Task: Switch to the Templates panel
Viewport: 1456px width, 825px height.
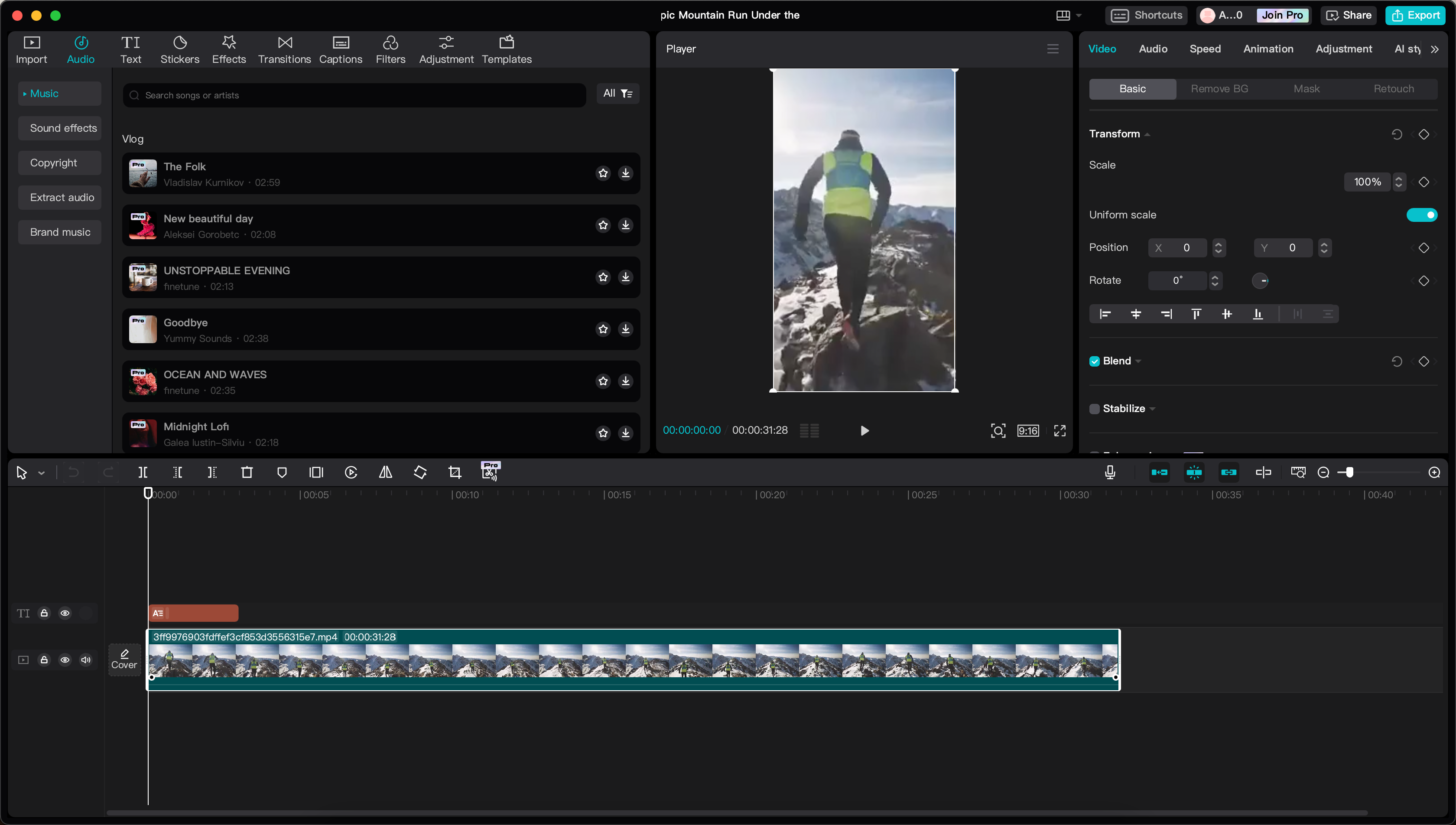Action: (507, 49)
